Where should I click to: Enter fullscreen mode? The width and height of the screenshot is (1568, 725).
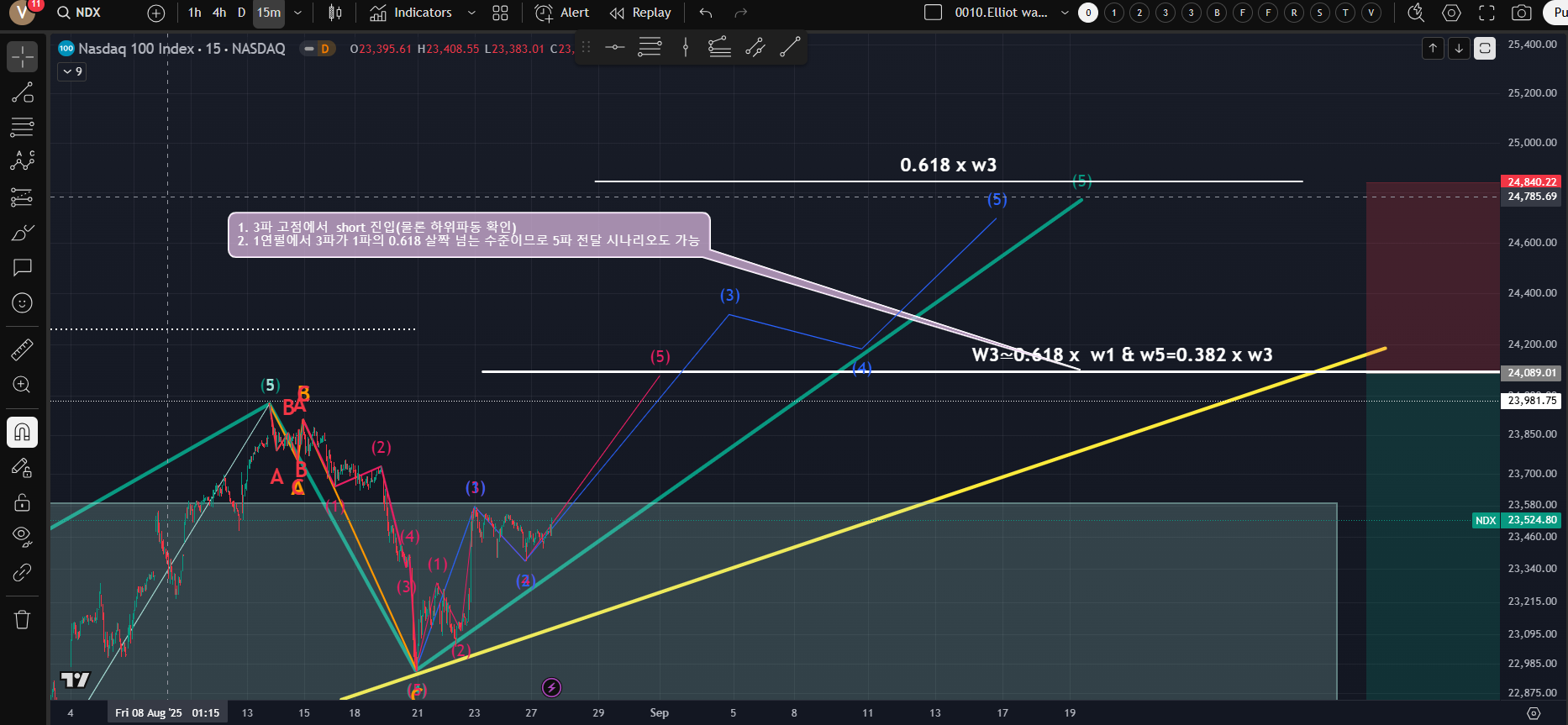[x=1486, y=13]
